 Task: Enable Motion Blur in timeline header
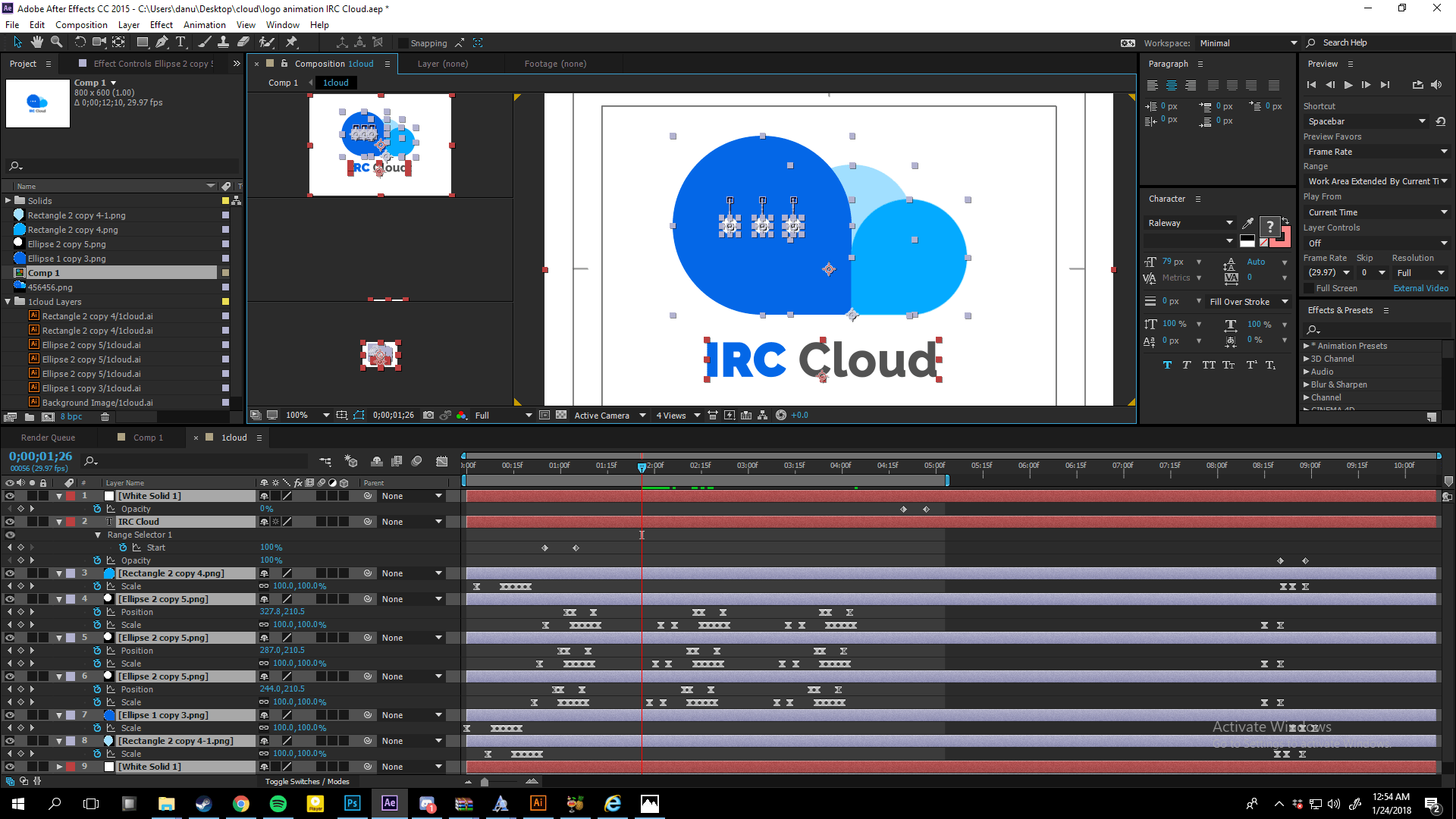pos(416,461)
